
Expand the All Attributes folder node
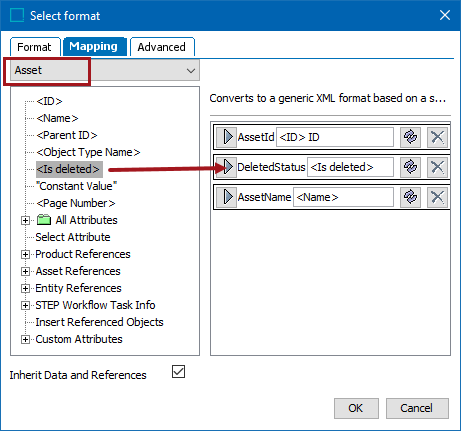pos(25,220)
